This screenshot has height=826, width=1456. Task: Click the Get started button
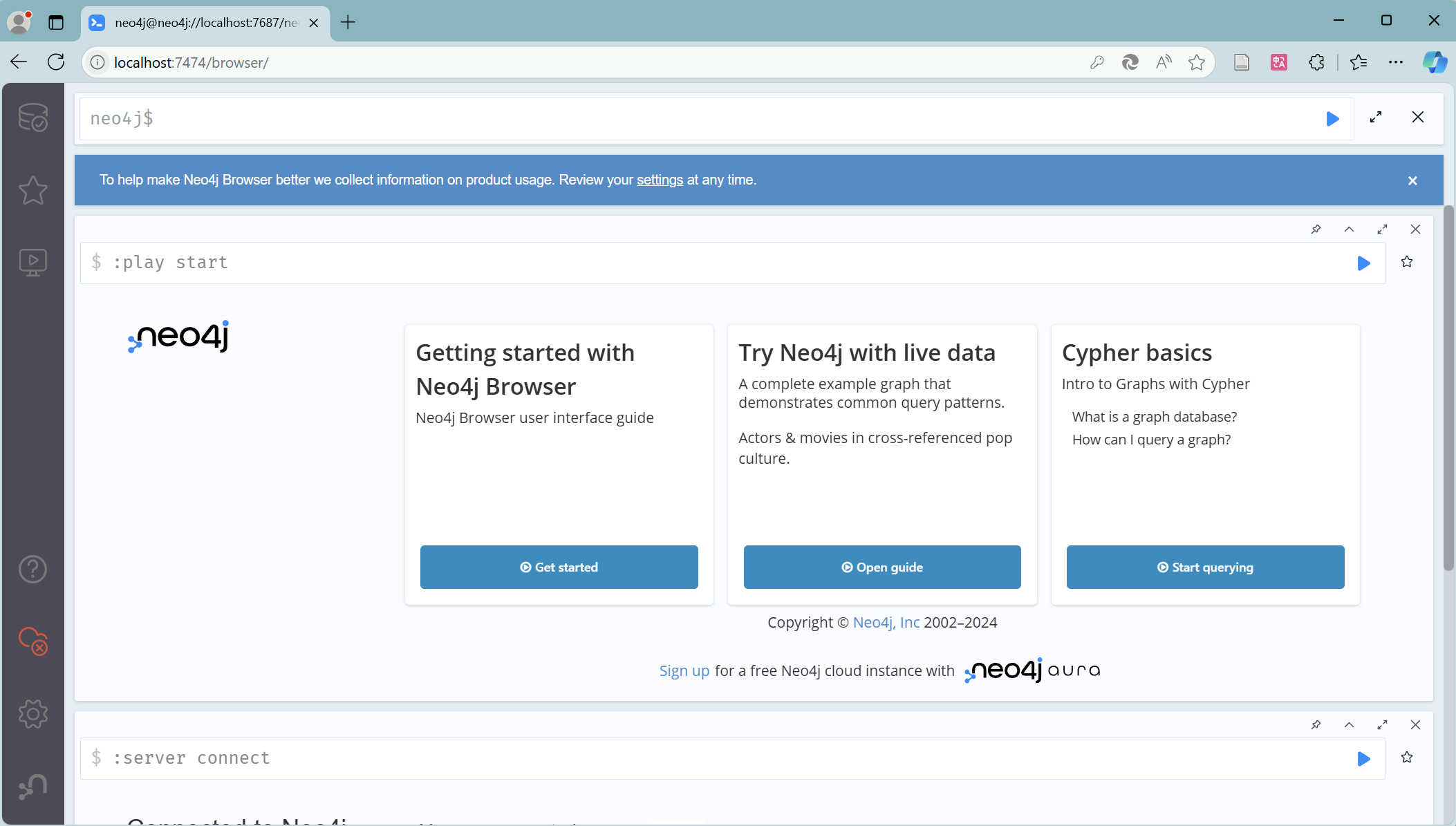point(559,567)
